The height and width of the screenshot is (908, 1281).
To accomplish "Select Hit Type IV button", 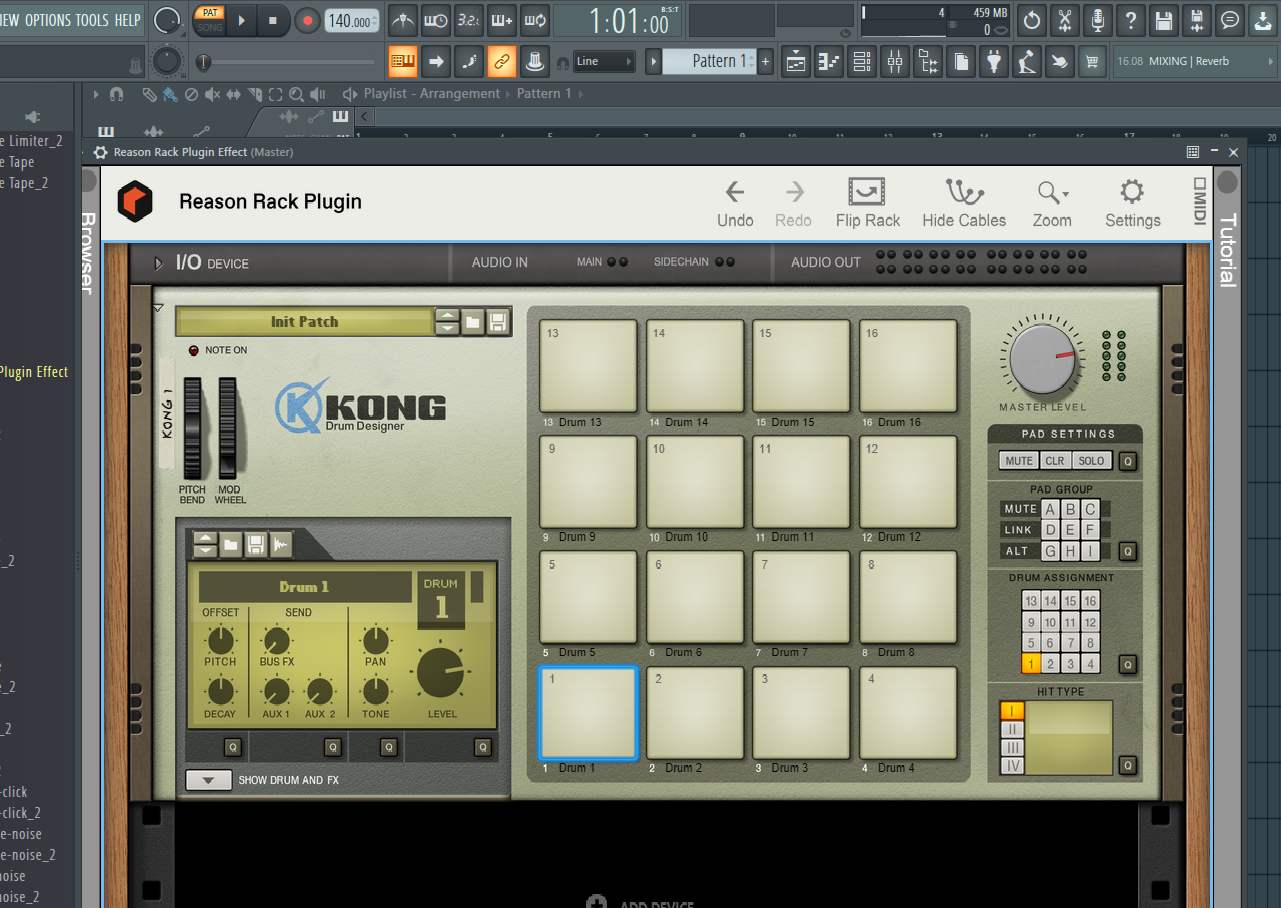I will coord(1012,766).
